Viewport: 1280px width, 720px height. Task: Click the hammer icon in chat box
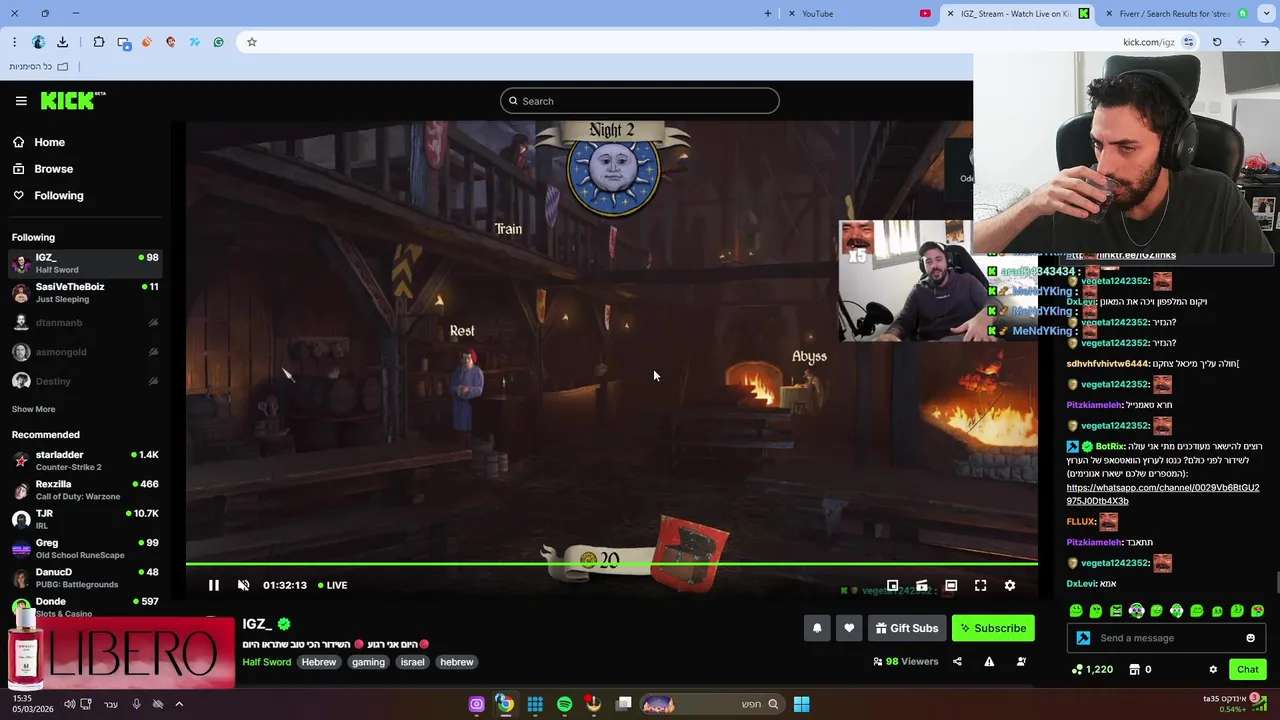point(1083,638)
